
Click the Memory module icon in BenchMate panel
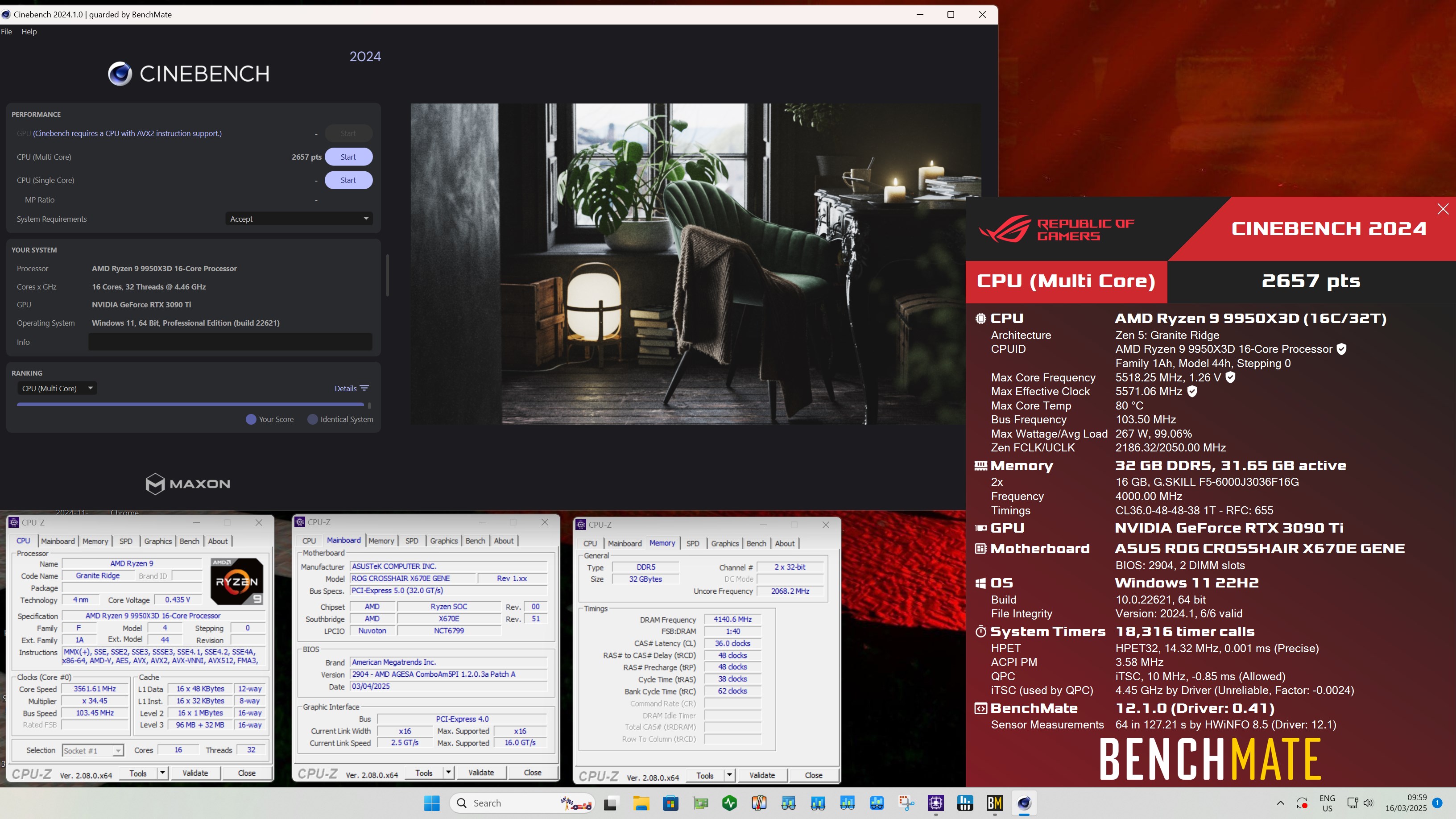(980, 466)
